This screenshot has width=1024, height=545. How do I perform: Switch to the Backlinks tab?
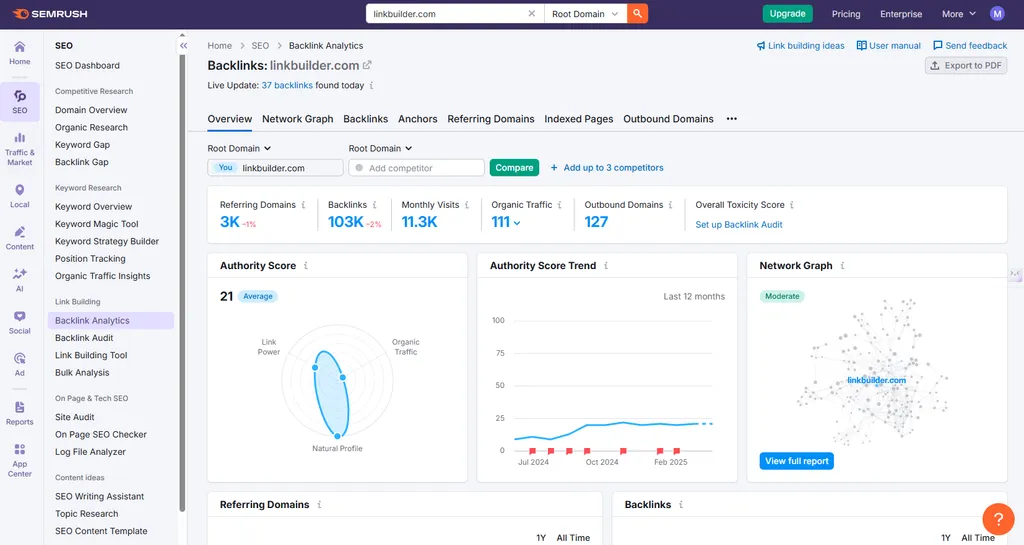[366, 119]
